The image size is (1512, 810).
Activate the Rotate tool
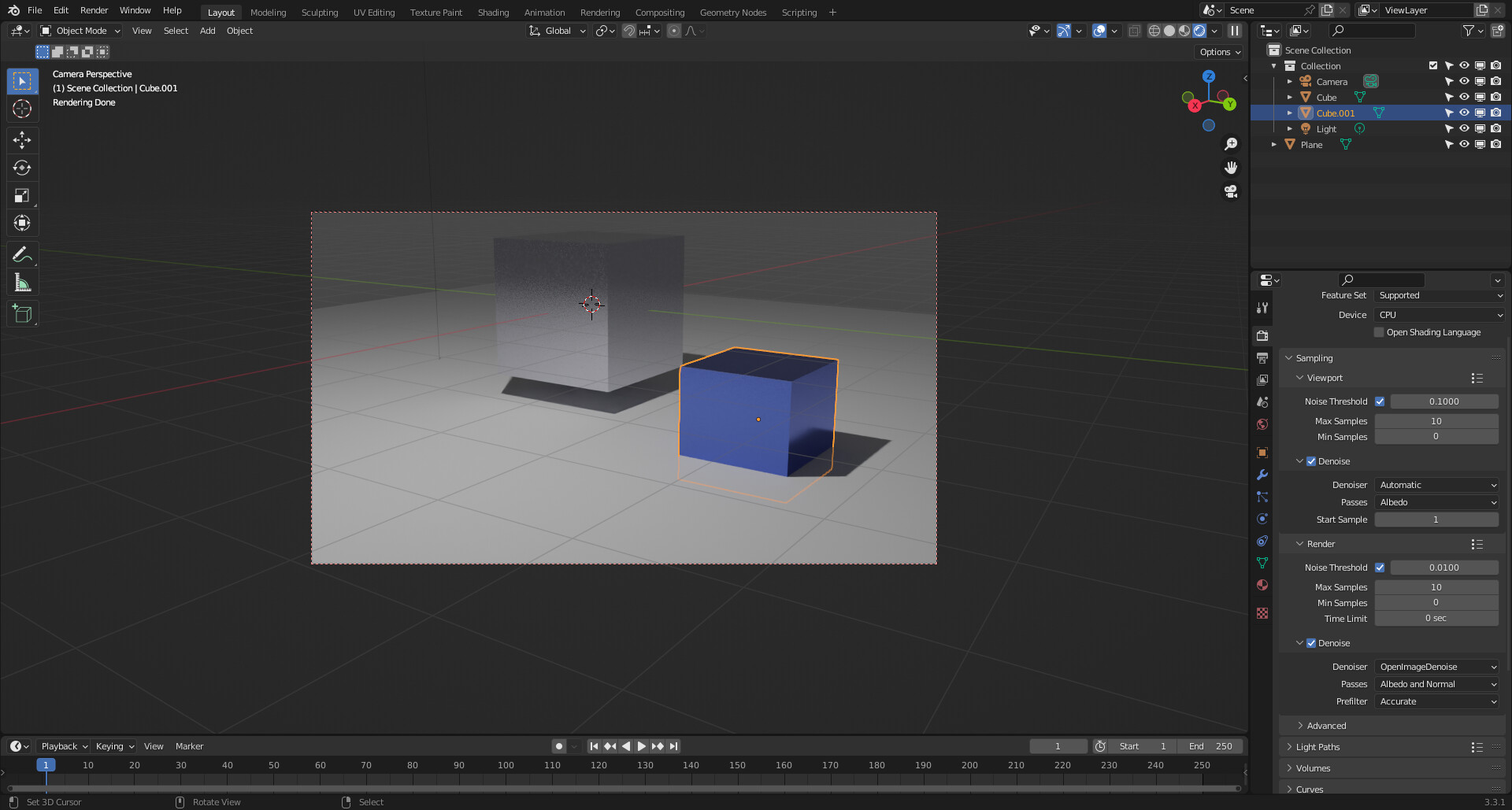pos(22,168)
